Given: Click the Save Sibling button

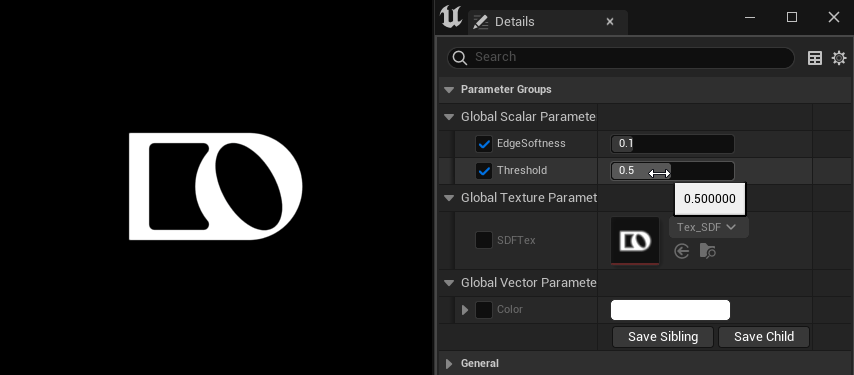Looking at the screenshot, I should [663, 337].
